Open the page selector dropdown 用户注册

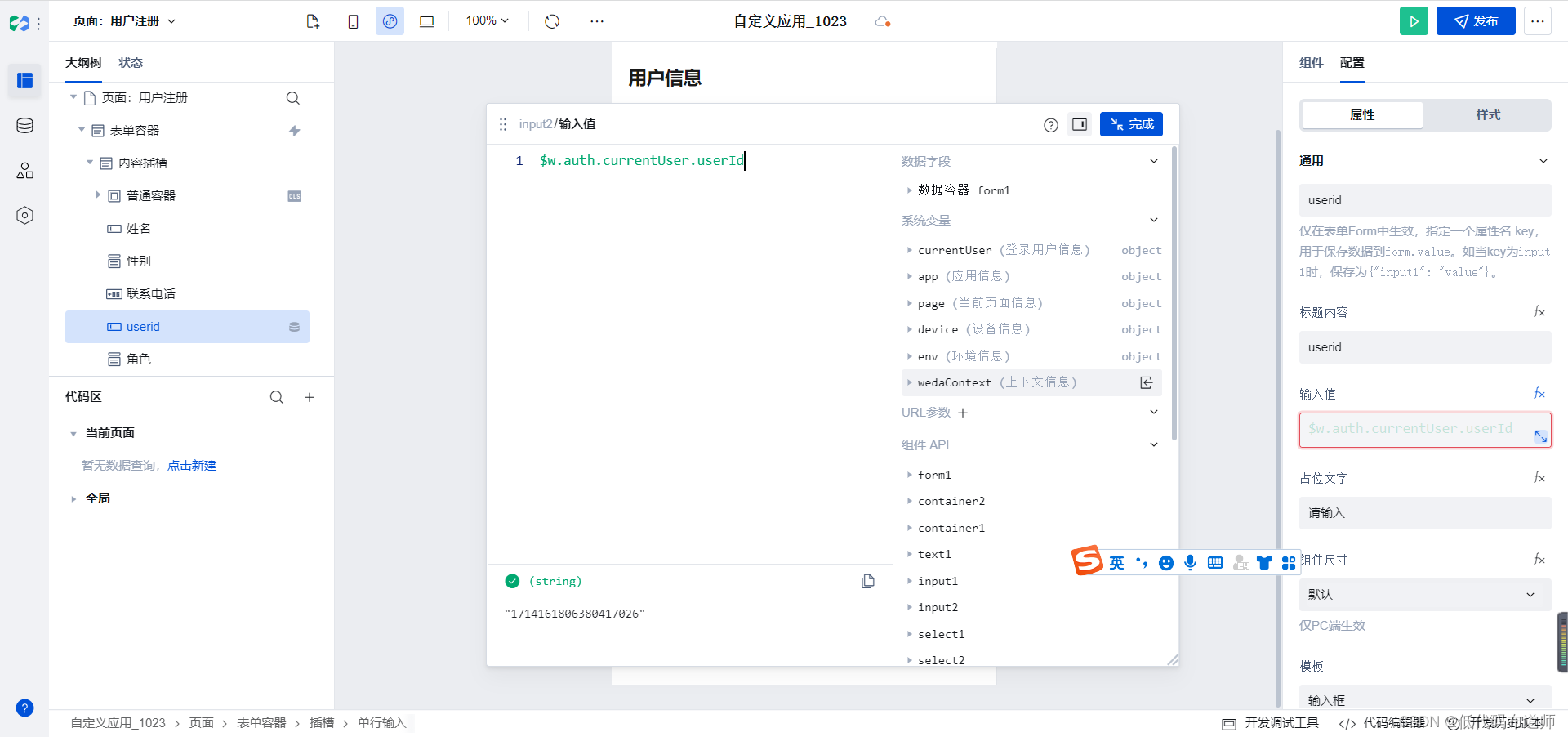click(124, 21)
